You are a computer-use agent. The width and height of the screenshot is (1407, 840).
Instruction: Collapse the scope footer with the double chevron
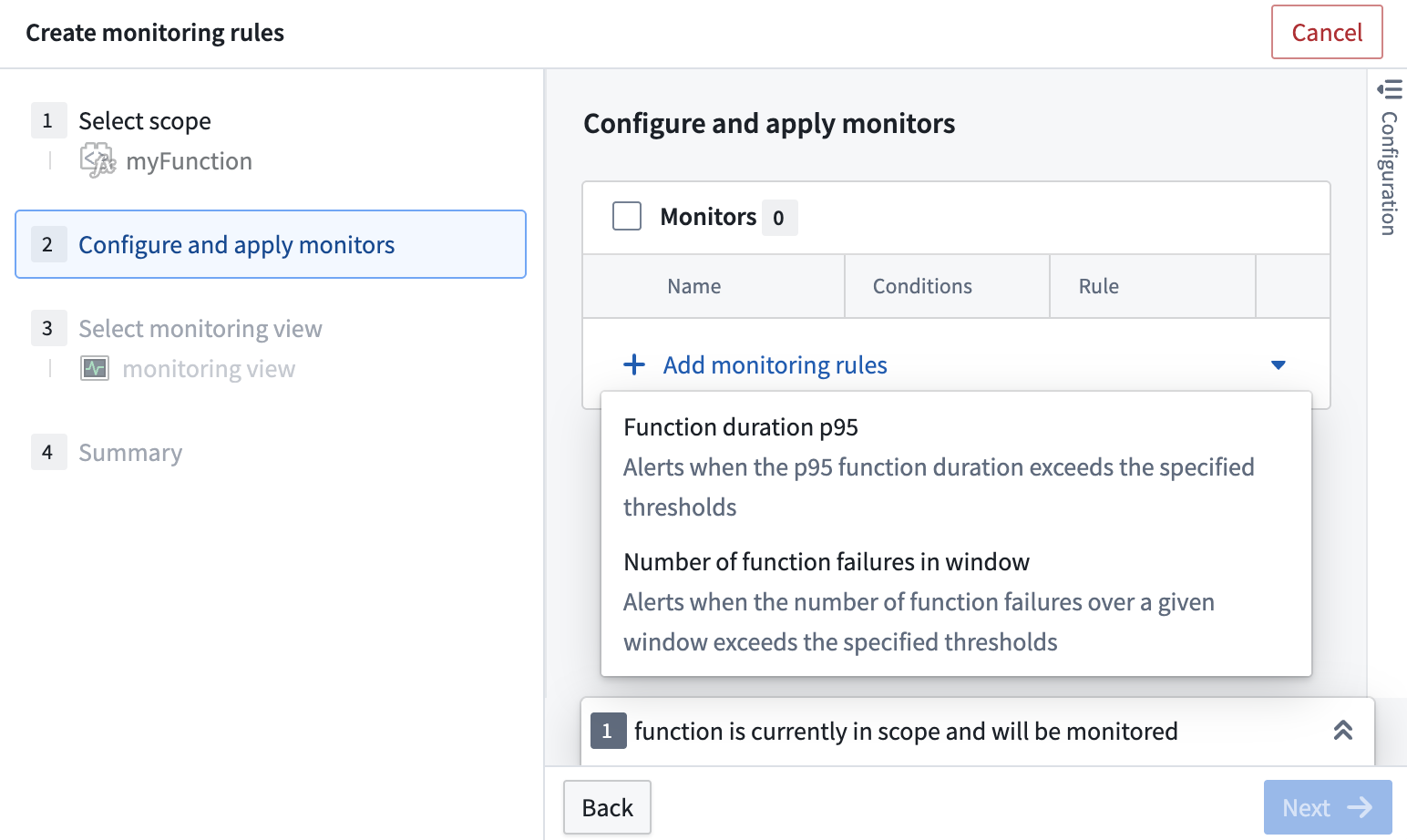coord(1342,730)
